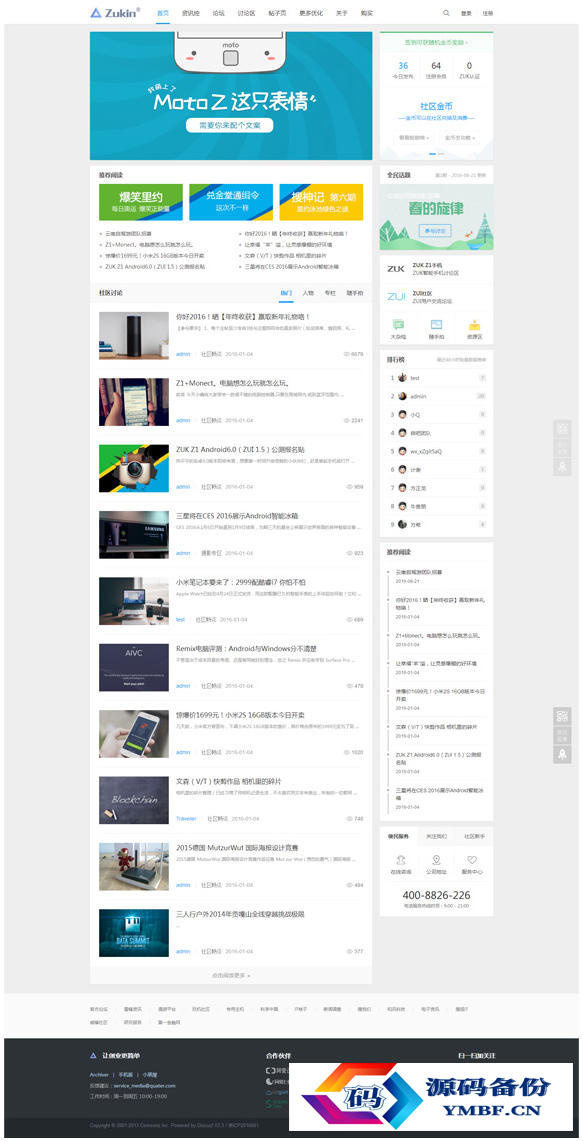583x1141 pixels.
Task: Click the Traveler author link
Action: click(x=186, y=819)
